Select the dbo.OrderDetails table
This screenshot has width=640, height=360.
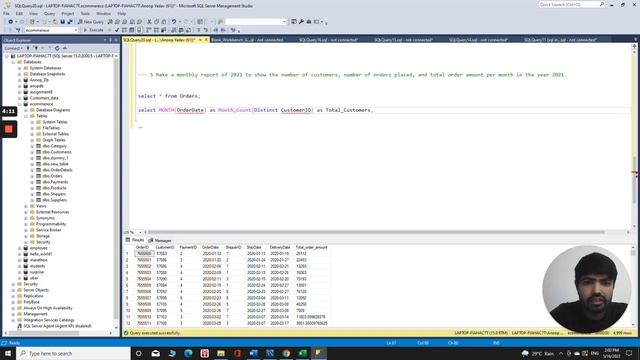(58, 170)
